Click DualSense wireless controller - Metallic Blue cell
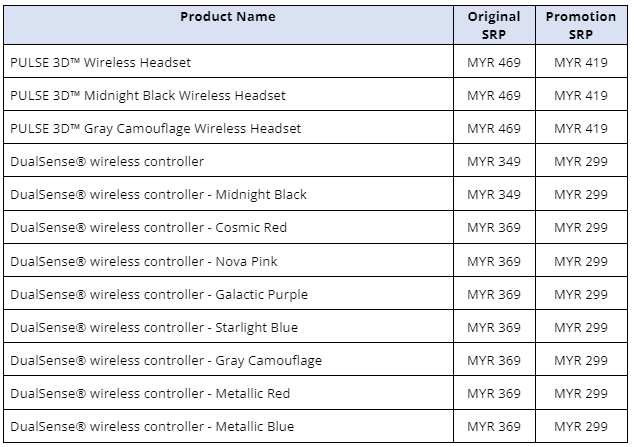 click(x=152, y=427)
